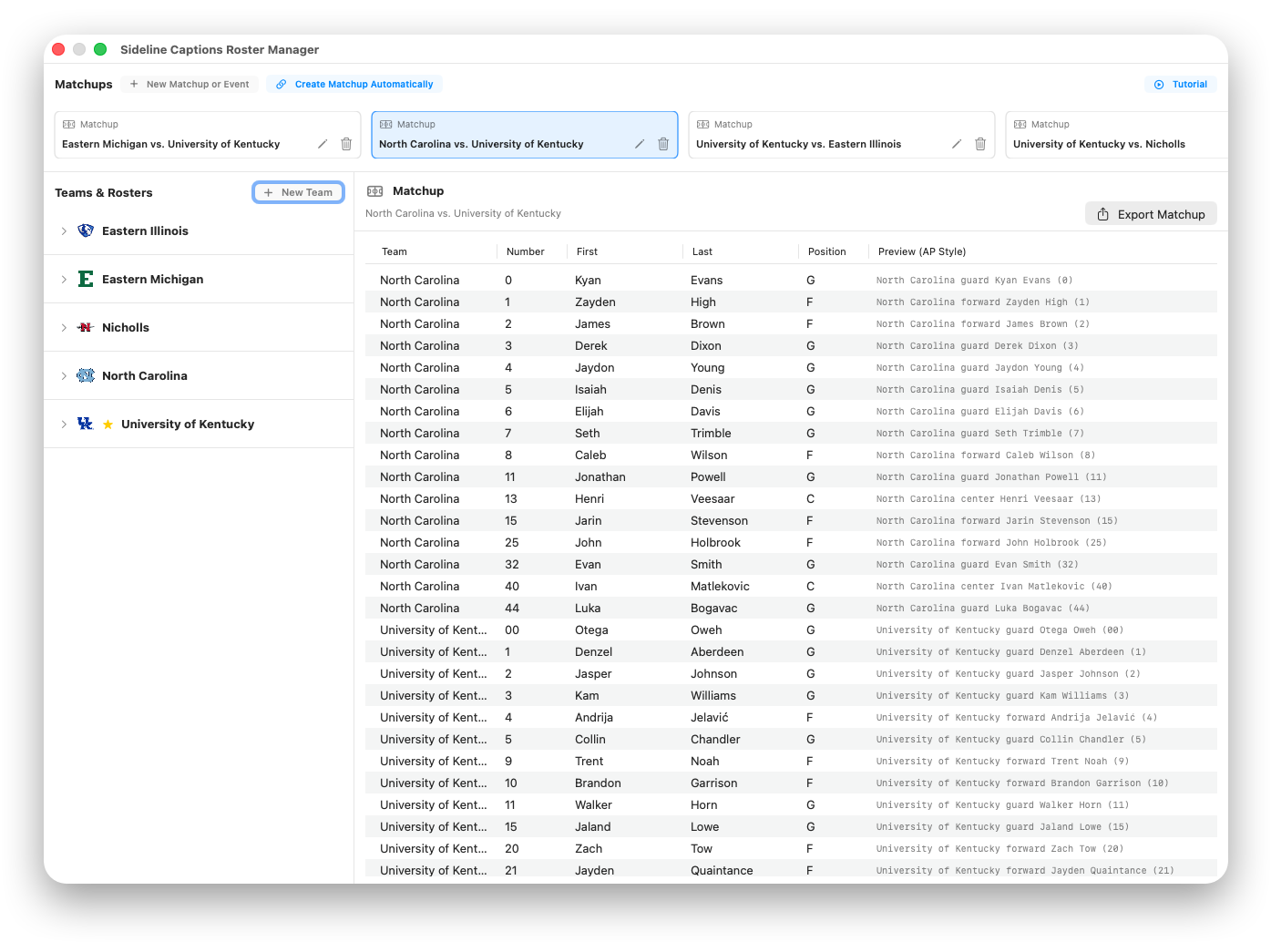Click Create Matchup Automatically
The image size is (1271, 952).
(x=354, y=84)
